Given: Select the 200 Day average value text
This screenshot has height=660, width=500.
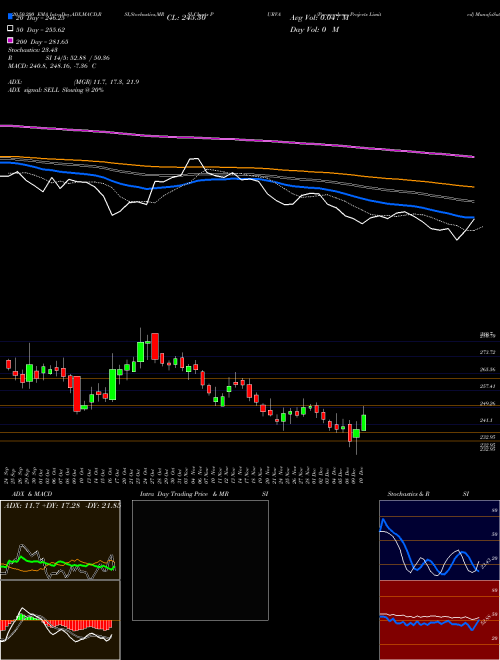Looking at the screenshot, I should pyautogui.click(x=42, y=42).
